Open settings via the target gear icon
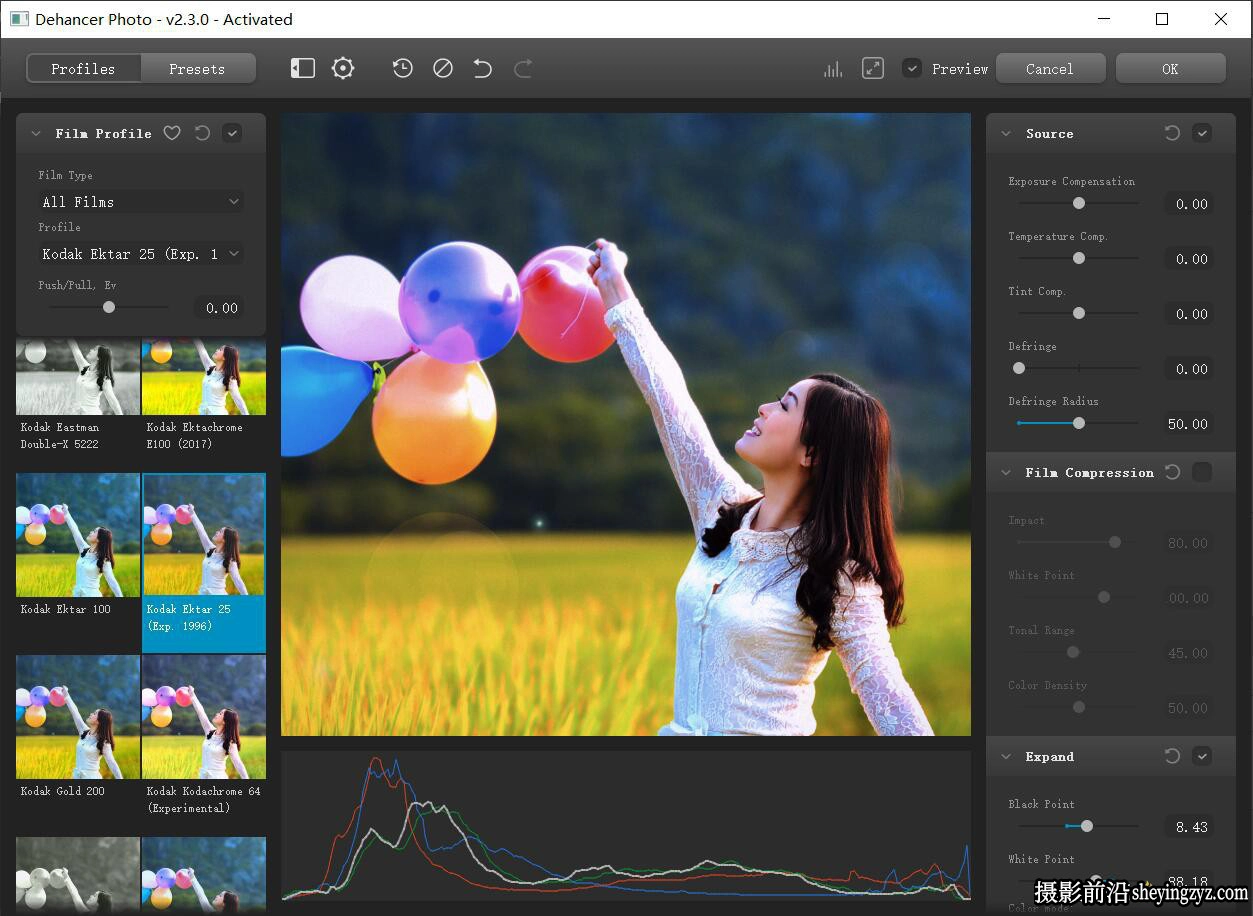Screen dimensions: 1253x916 [343, 68]
